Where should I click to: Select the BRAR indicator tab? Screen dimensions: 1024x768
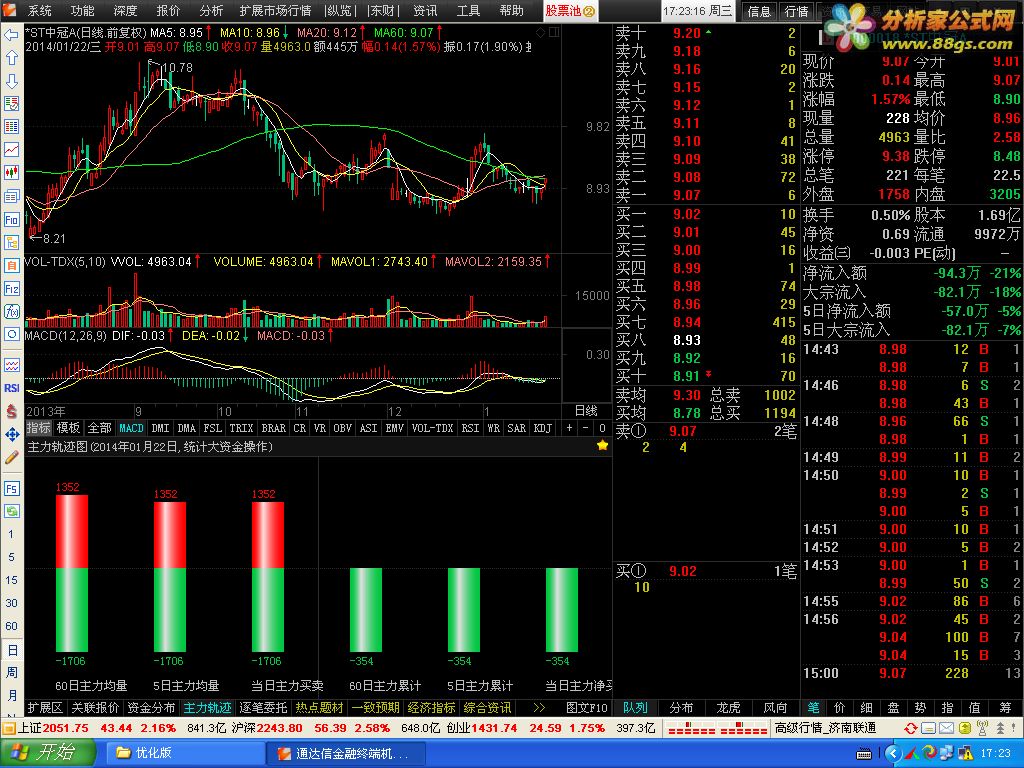(x=273, y=428)
